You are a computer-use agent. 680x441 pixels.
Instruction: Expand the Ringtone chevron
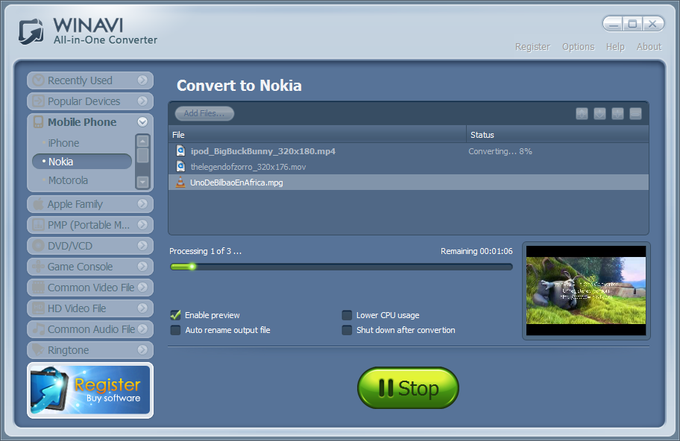pos(142,350)
